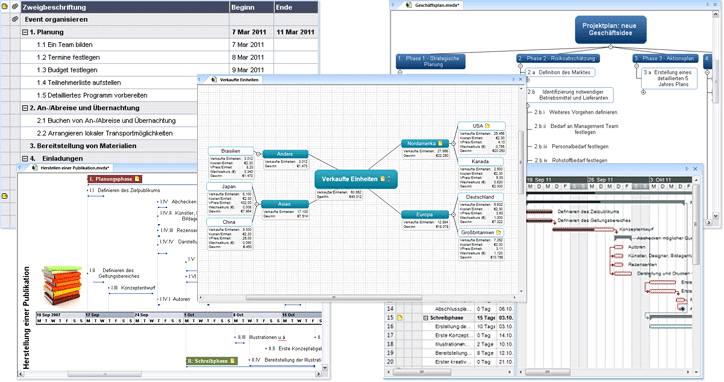The width and height of the screenshot is (724, 382).
Task: Click the note icon in the outline header
Action: (5, 6)
